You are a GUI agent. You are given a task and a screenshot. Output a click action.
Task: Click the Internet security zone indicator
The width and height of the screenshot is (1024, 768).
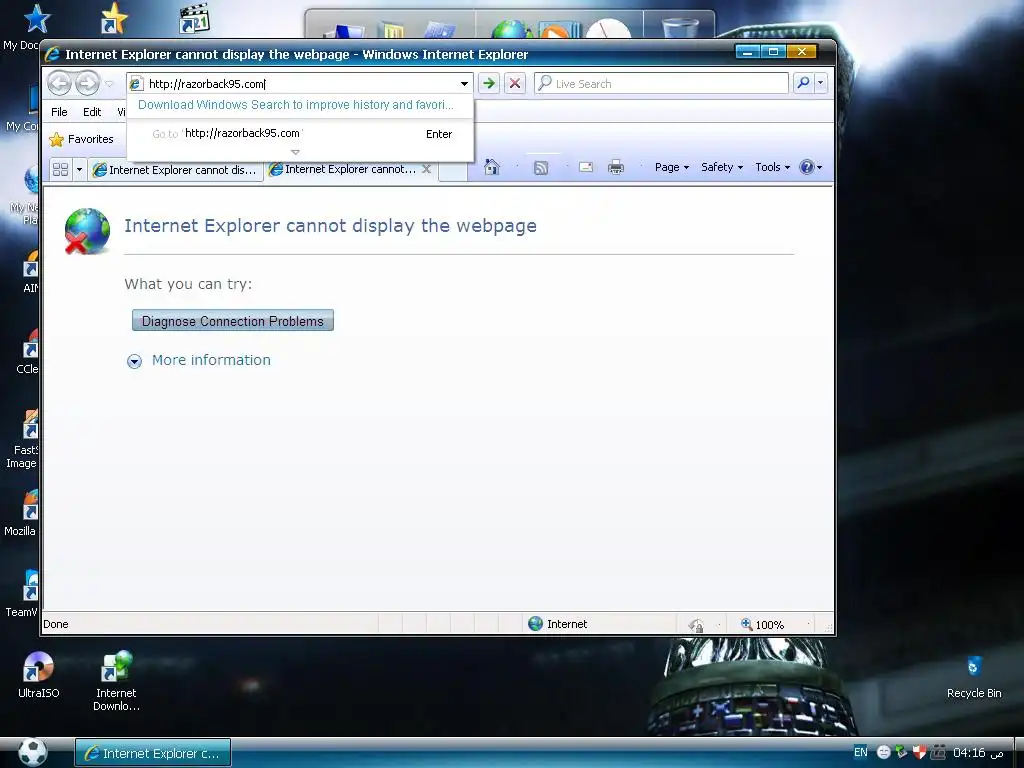click(558, 624)
